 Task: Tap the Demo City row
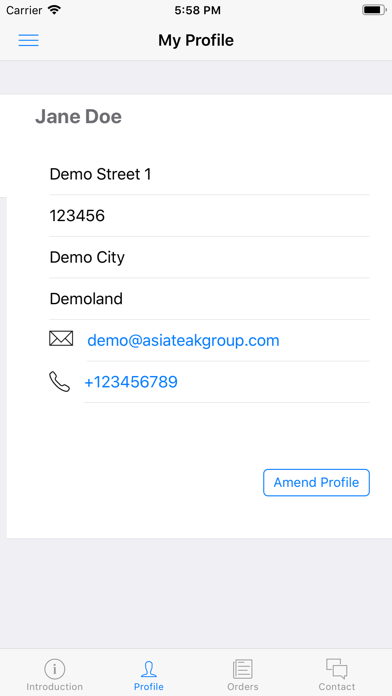pyautogui.click(x=210, y=257)
